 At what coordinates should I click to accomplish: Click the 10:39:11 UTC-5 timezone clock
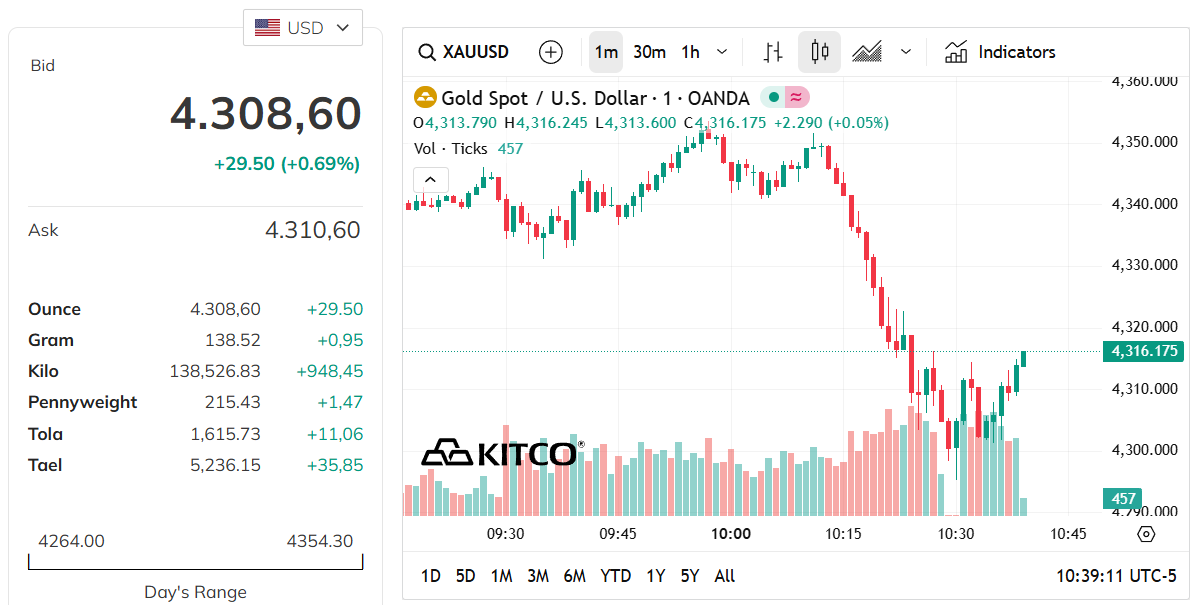[1116, 576]
